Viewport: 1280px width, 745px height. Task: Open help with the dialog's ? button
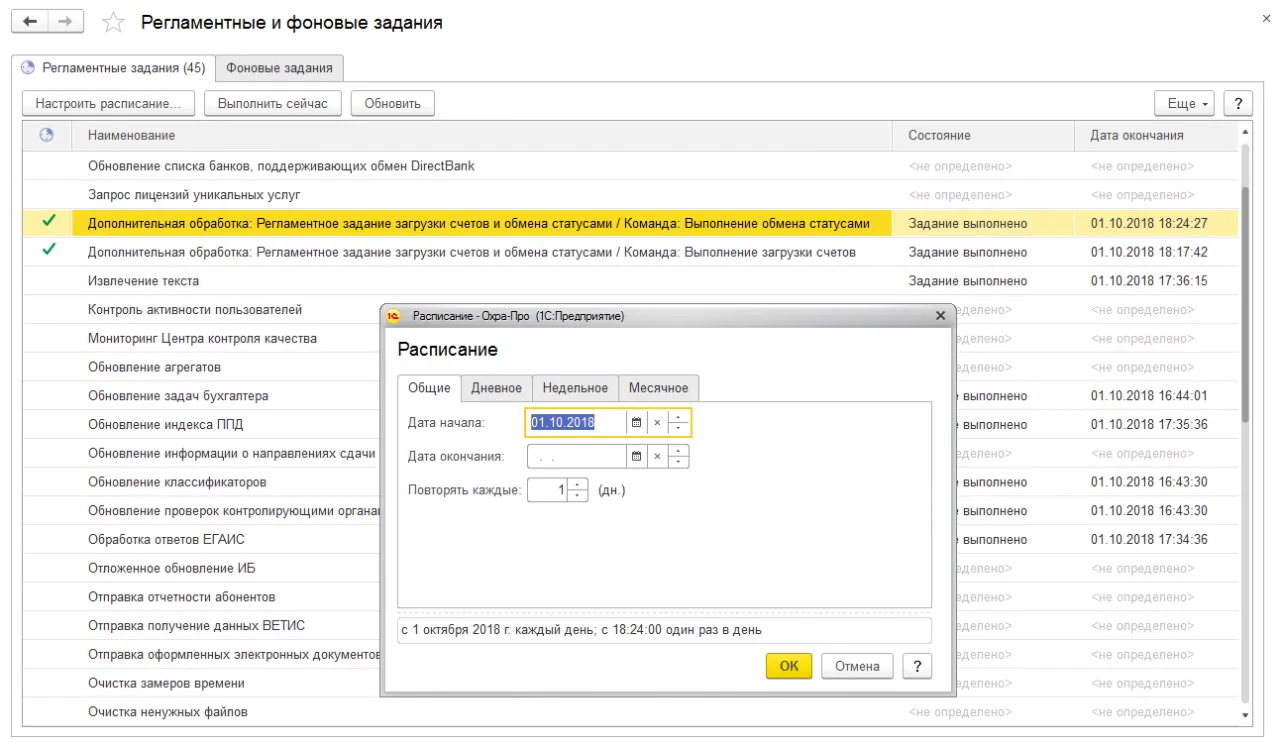(917, 666)
